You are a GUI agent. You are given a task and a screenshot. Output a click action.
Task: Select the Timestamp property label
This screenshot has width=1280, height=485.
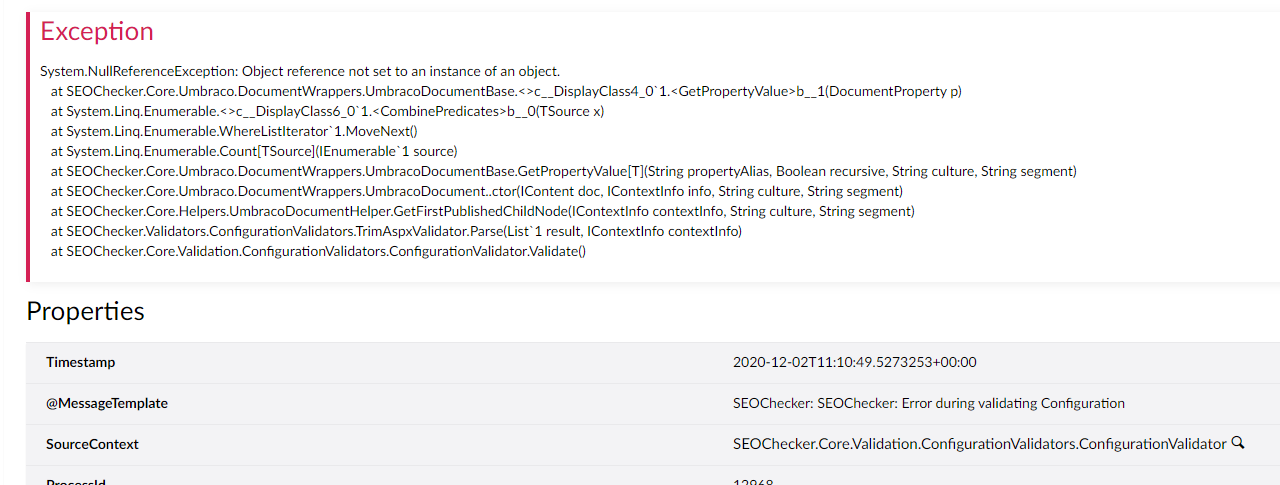tap(81, 362)
